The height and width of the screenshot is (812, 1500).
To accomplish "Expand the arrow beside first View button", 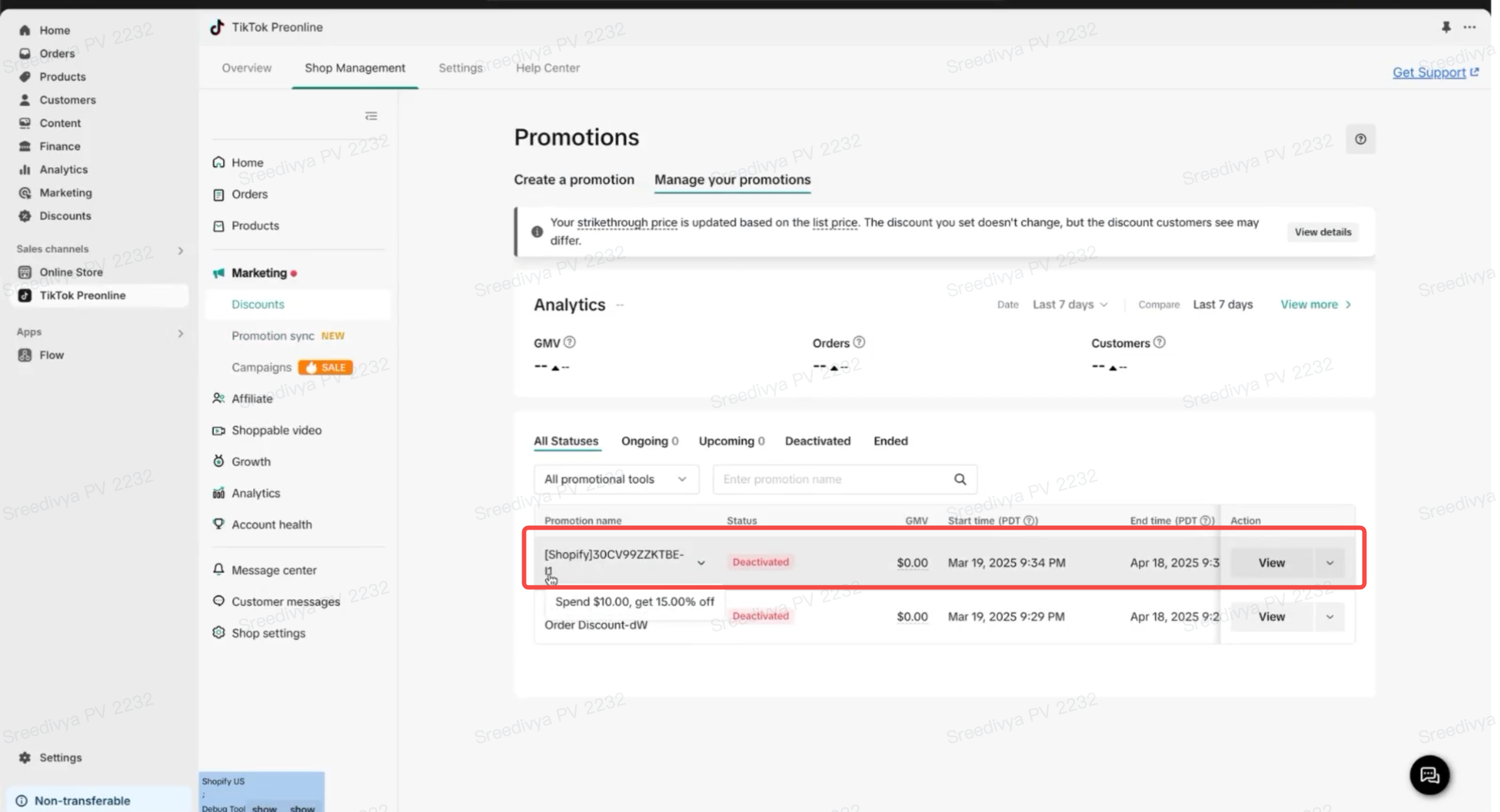I will point(1329,563).
